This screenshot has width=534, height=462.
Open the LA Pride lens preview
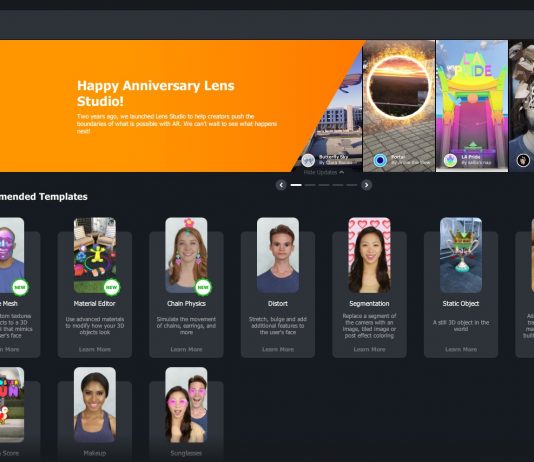472,106
